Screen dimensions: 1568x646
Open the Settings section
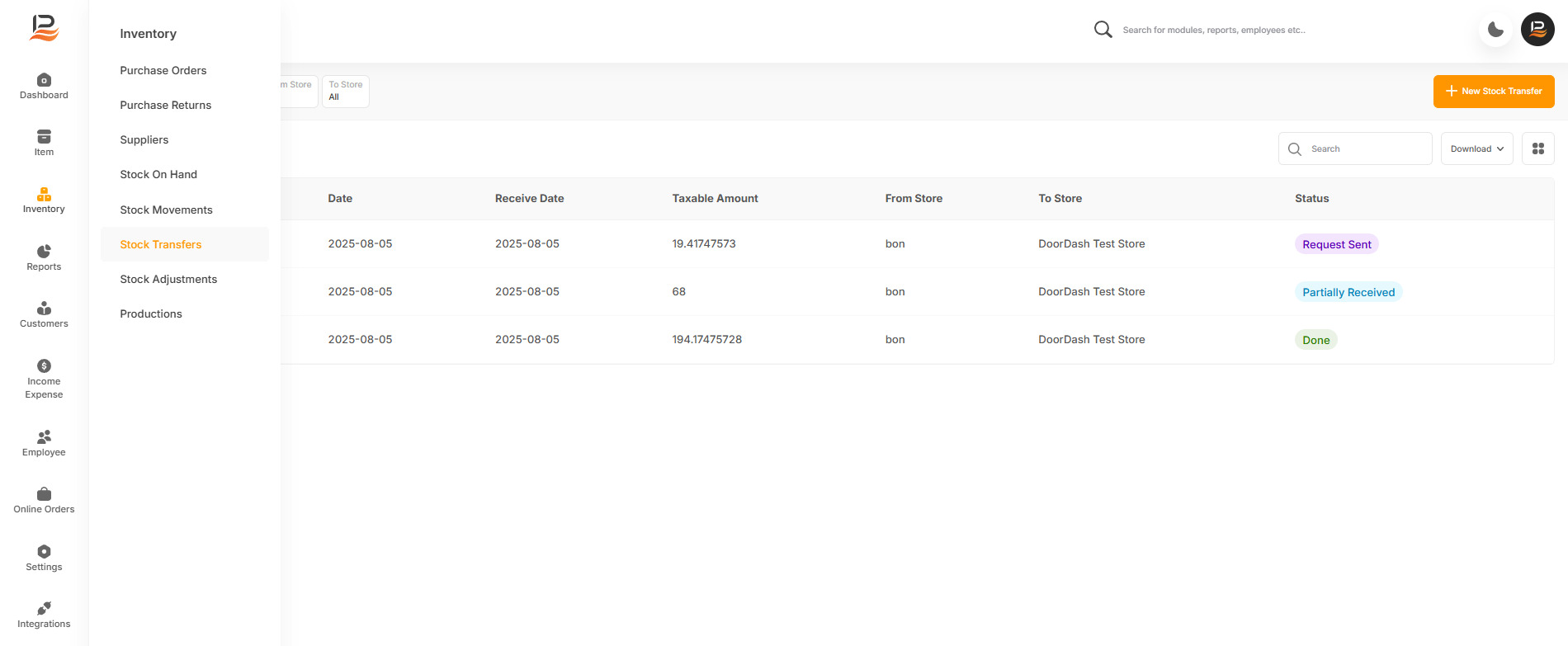coord(44,558)
